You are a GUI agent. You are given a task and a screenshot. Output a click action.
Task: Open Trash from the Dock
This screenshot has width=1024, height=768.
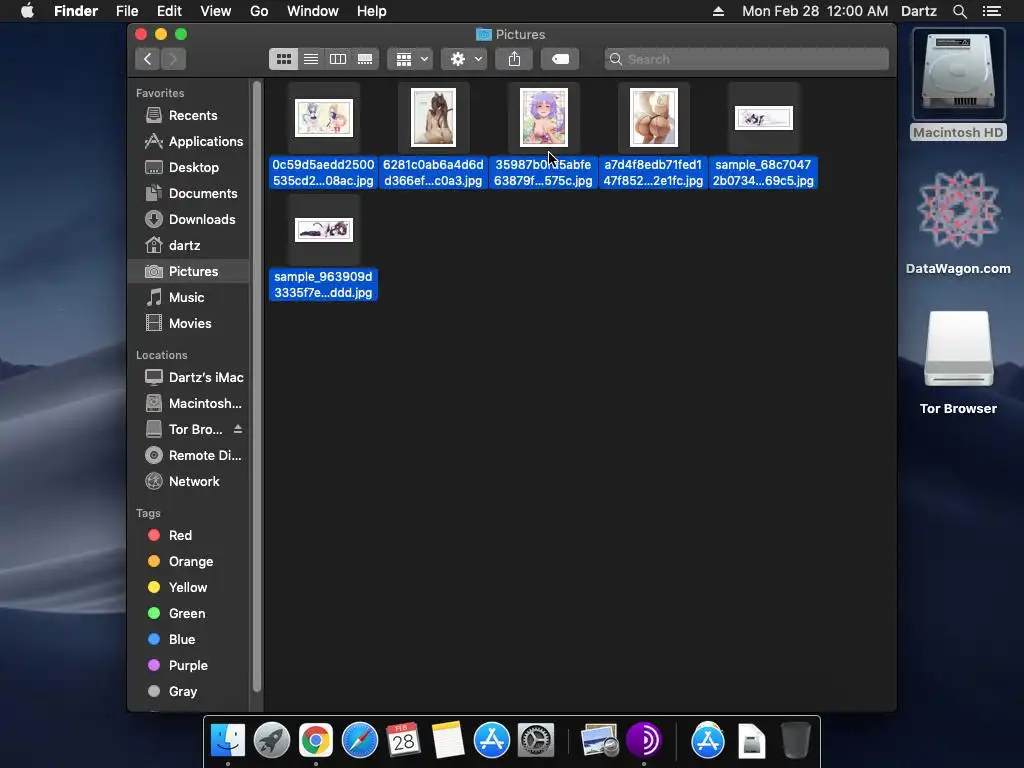(795, 741)
